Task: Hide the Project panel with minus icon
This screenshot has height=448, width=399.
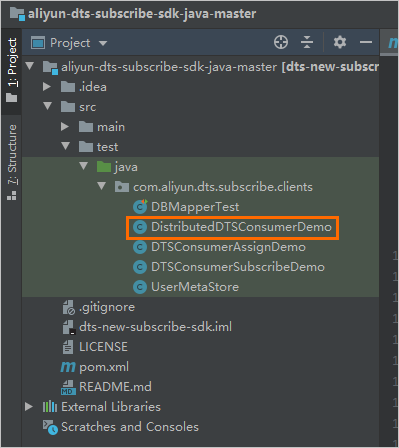Action: point(366,42)
